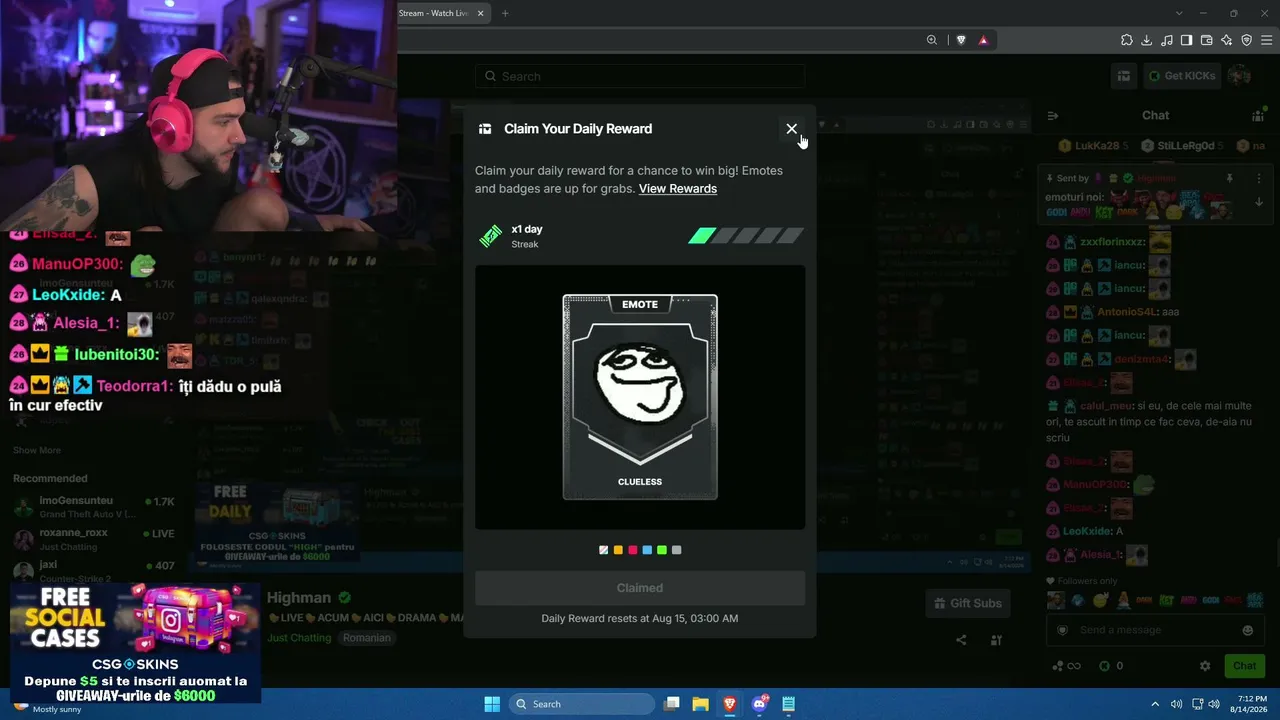
Task: Open Notepad from the taskbar
Action: click(788, 704)
